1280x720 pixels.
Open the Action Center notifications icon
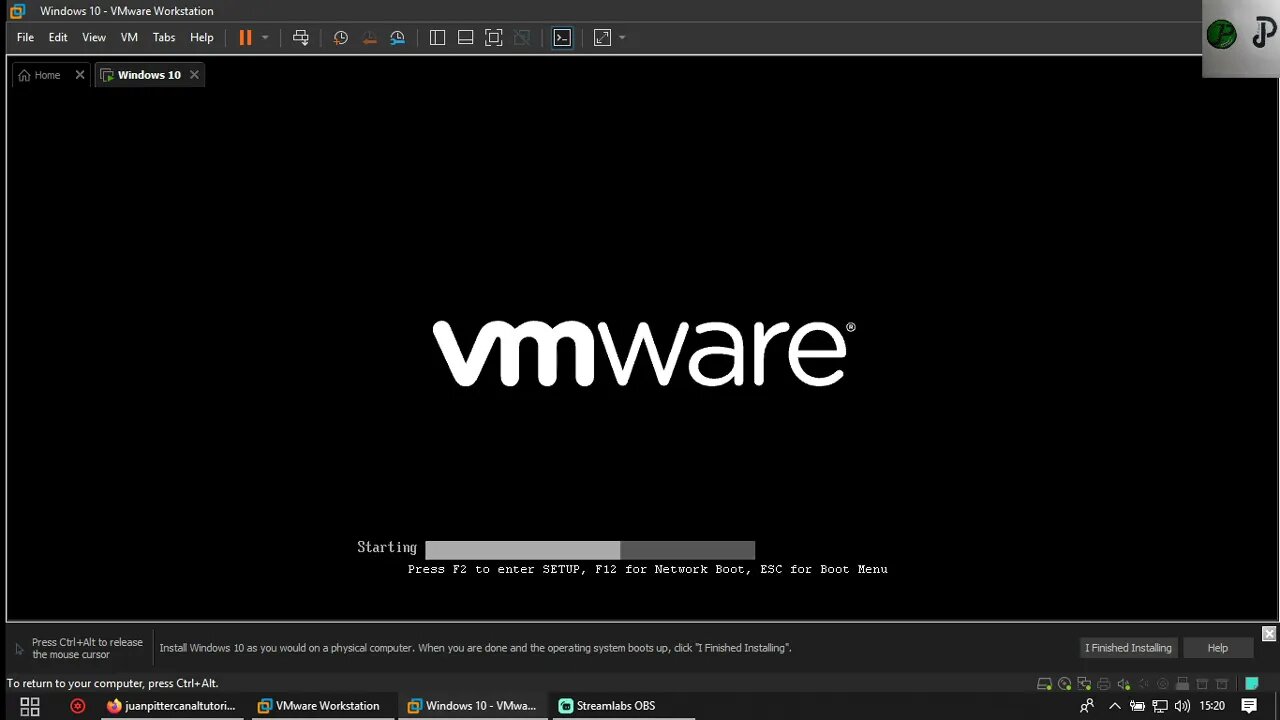(x=1249, y=706)
